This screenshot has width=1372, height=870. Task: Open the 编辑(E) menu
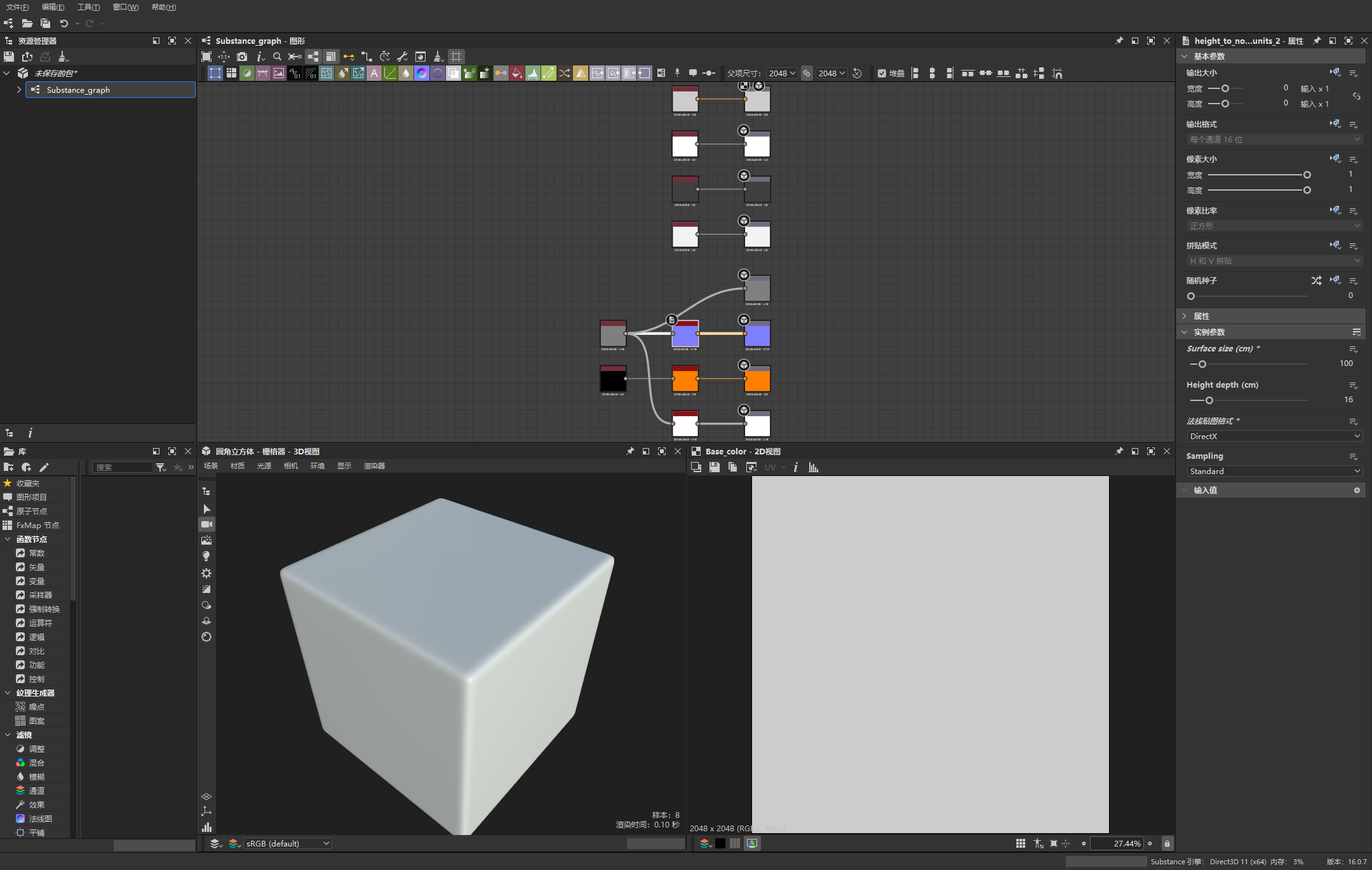click(53, 7)
